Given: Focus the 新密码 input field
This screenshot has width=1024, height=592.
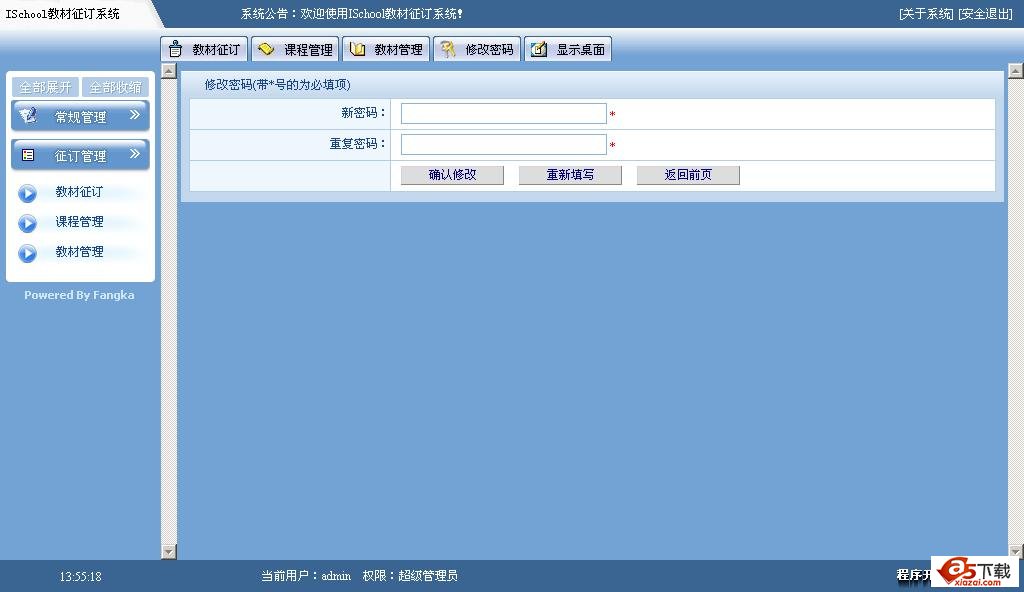Looking at the screenshot, I should 504,113.
